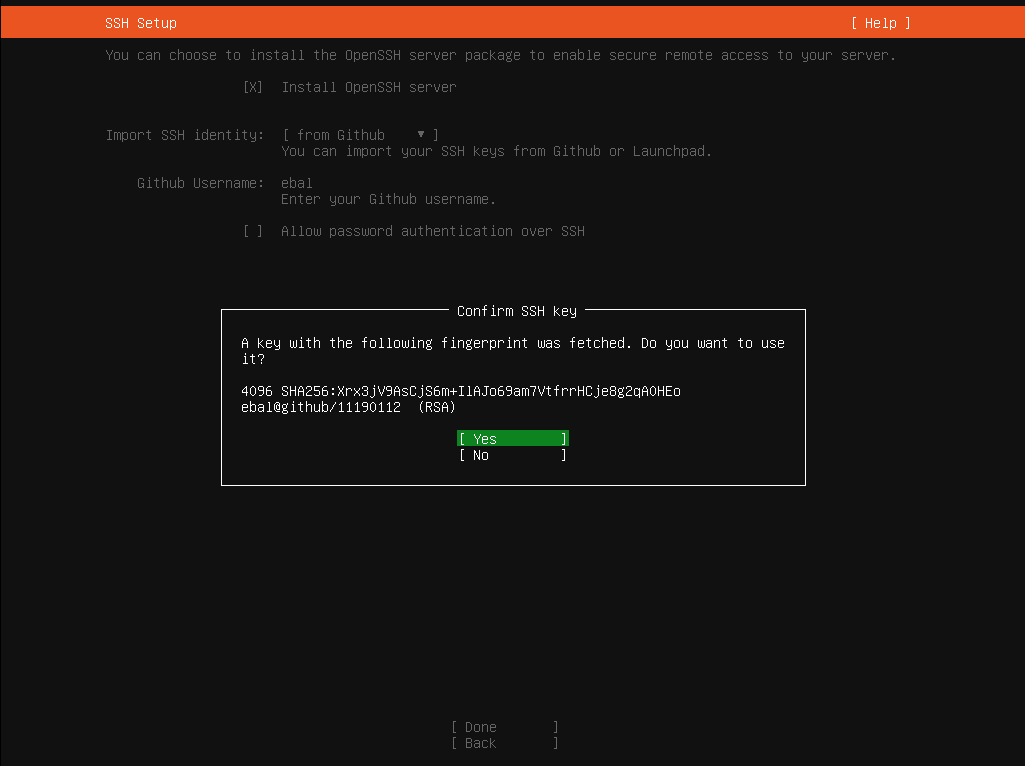The image size is (1025, 766).
Task: Select the SHA256 fingerprint line
Action: click(x=460, y=391)
